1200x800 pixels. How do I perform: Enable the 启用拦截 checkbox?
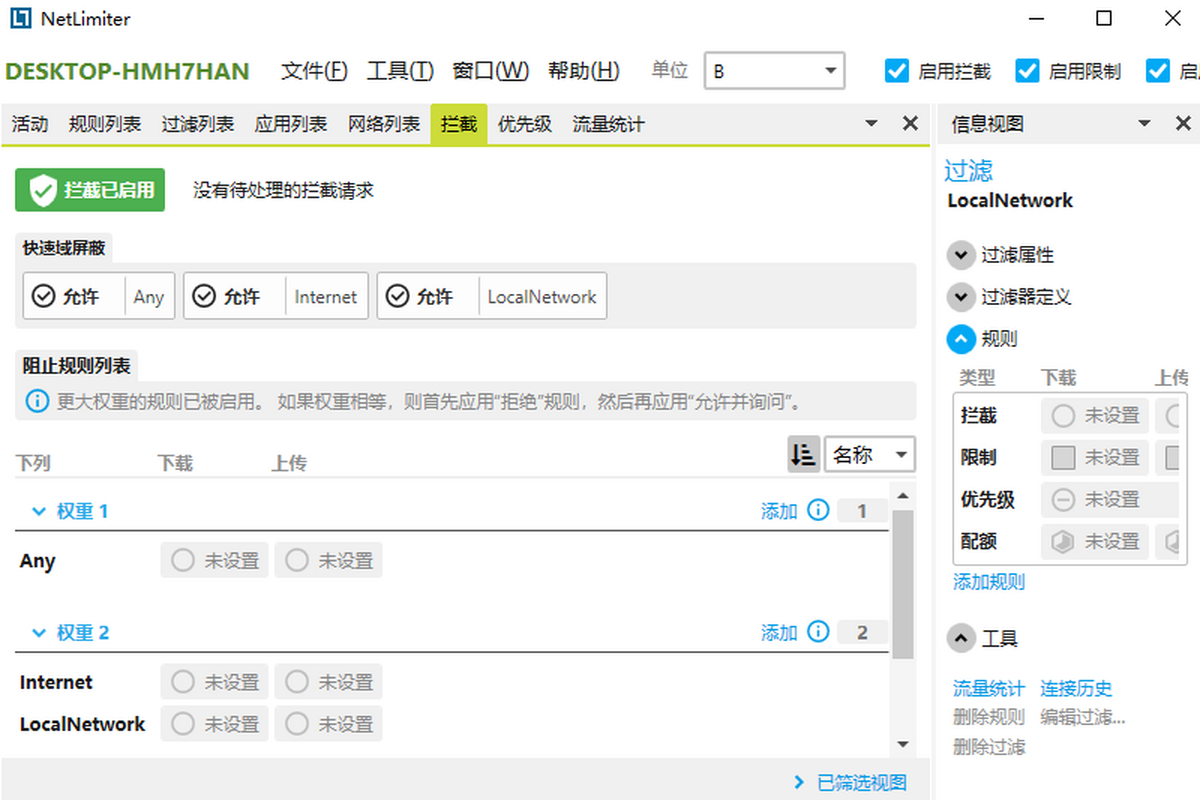[x=896, y=70]
